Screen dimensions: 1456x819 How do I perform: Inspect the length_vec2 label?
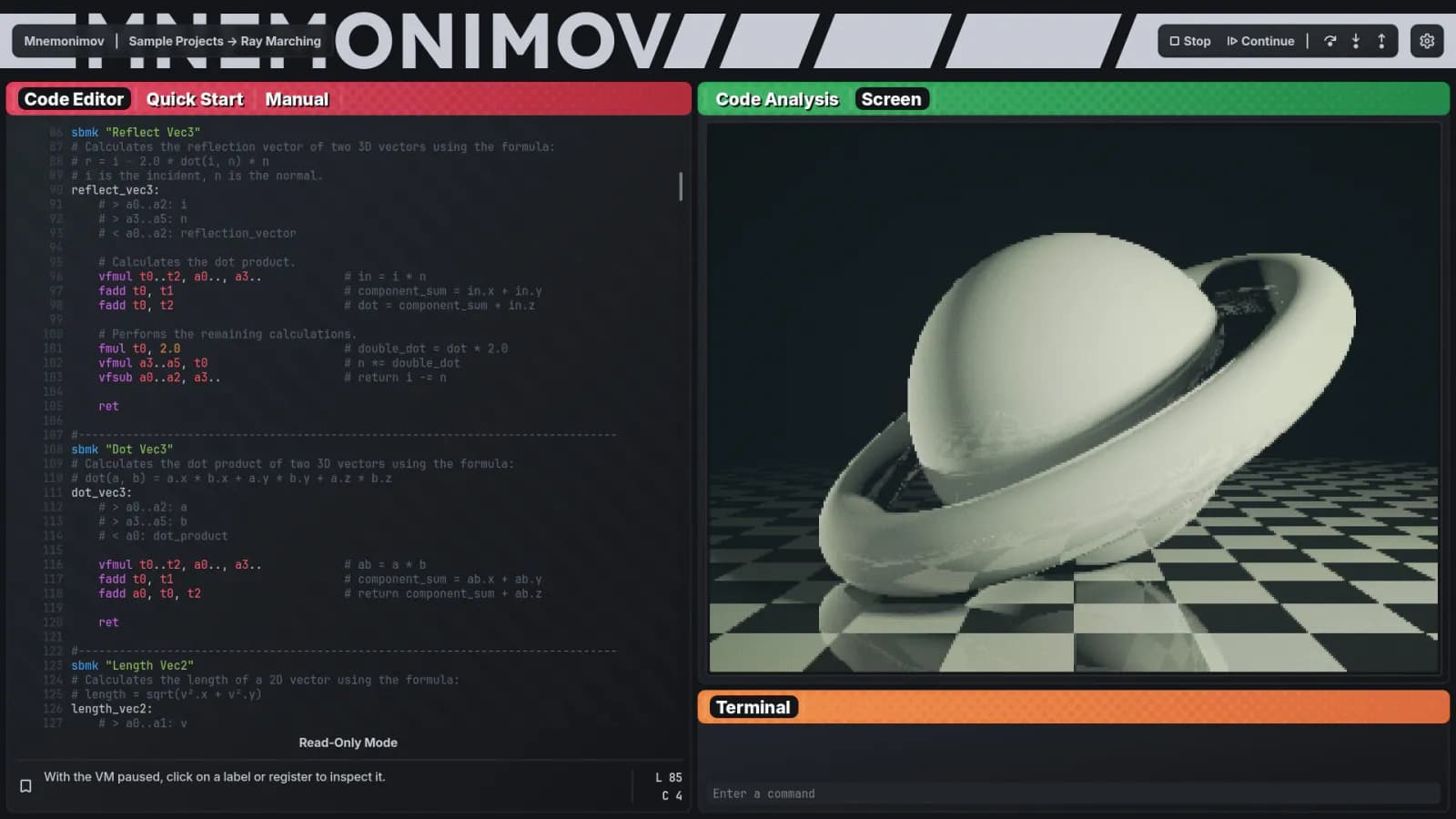tap(111, 709)
